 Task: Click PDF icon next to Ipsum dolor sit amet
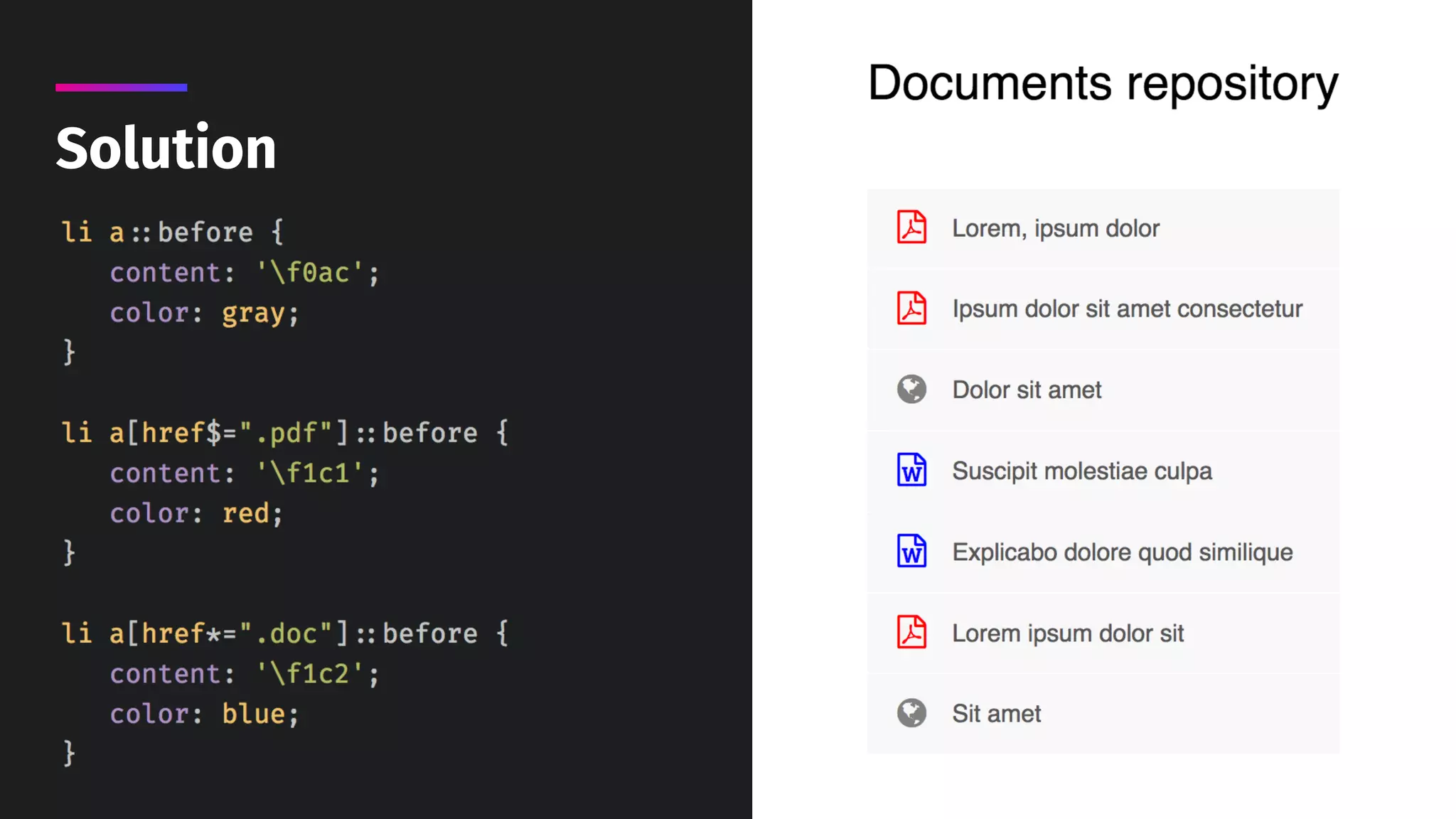point(911,309)
